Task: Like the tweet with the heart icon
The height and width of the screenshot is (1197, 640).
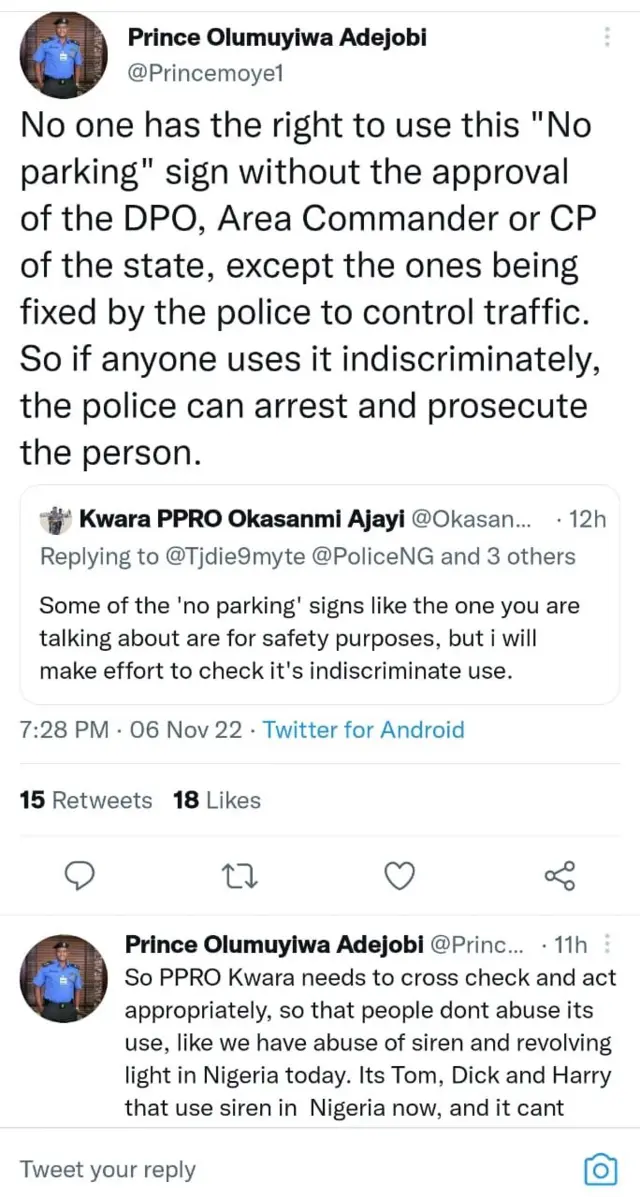Action: (400, 876)
